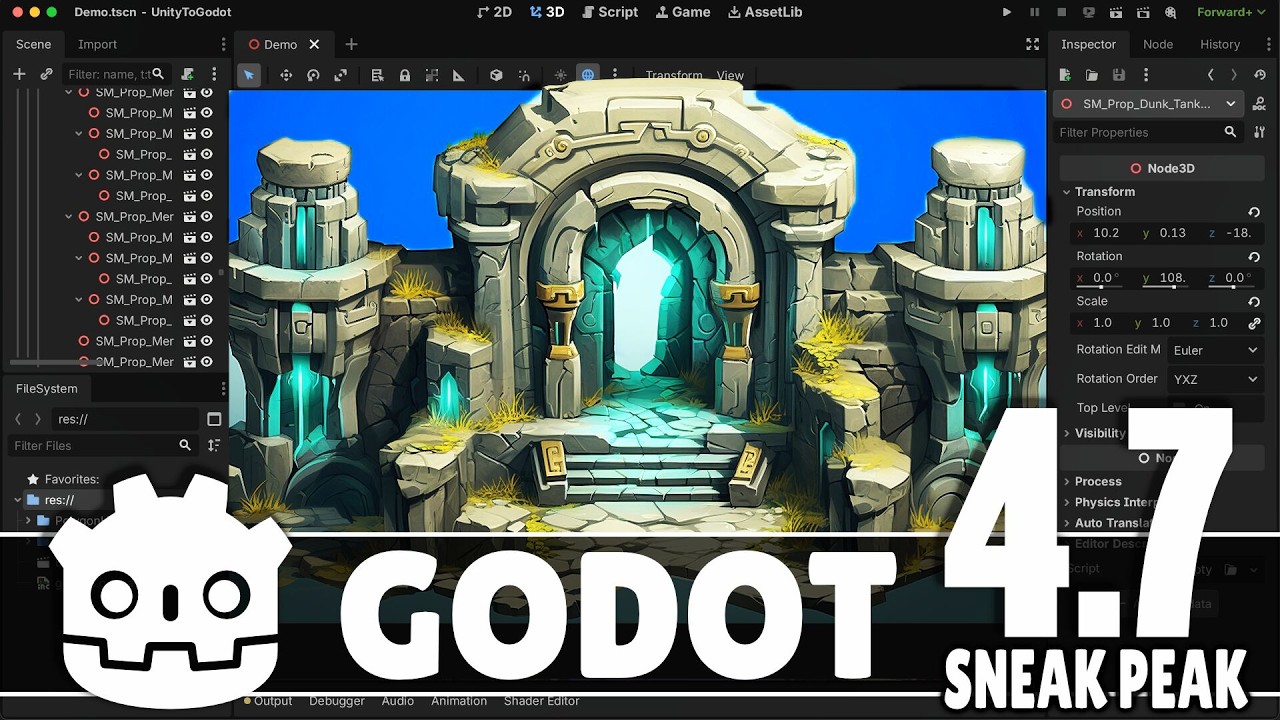Load an existing resource in Inspector
Screen dimensions: 1280x720
click(1092, 75)
